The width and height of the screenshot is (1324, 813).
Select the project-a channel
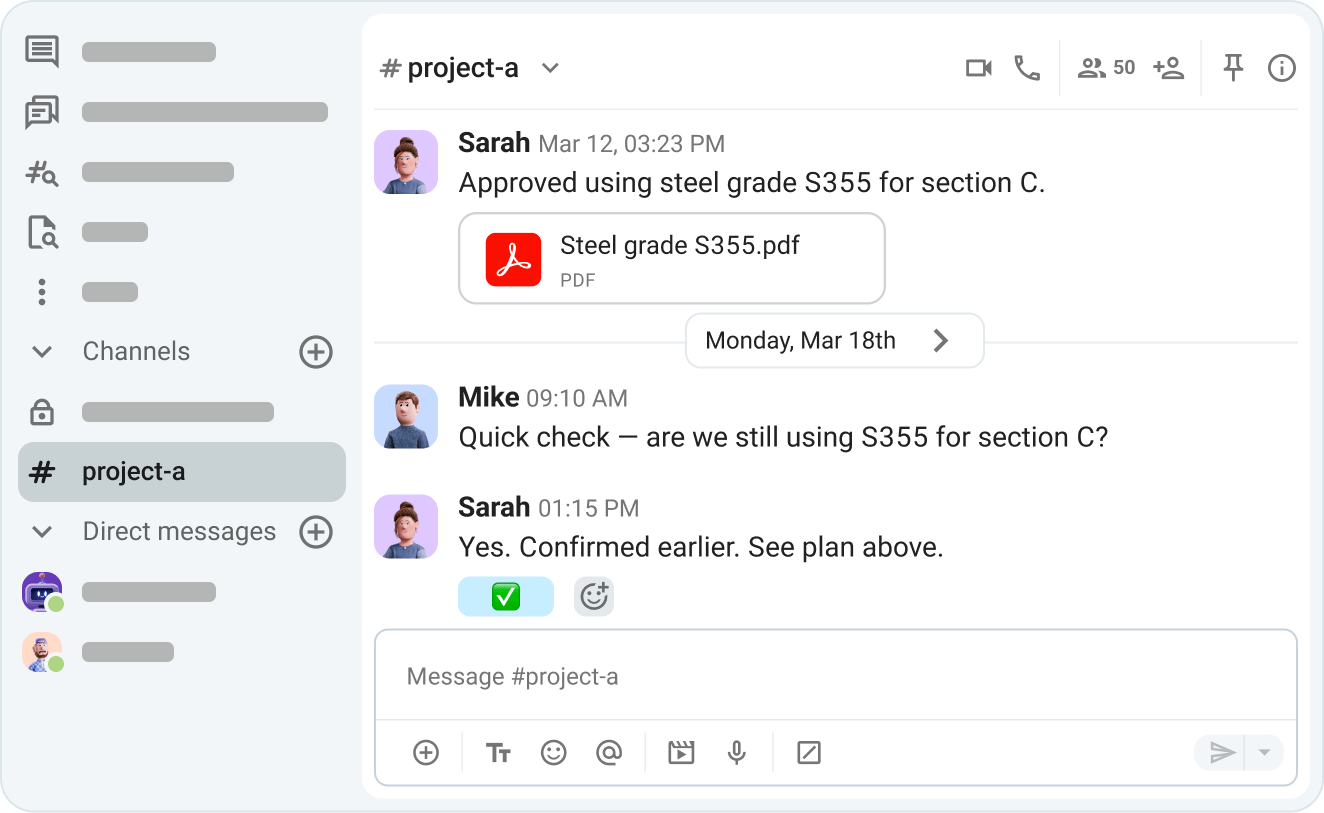point(181,471)
